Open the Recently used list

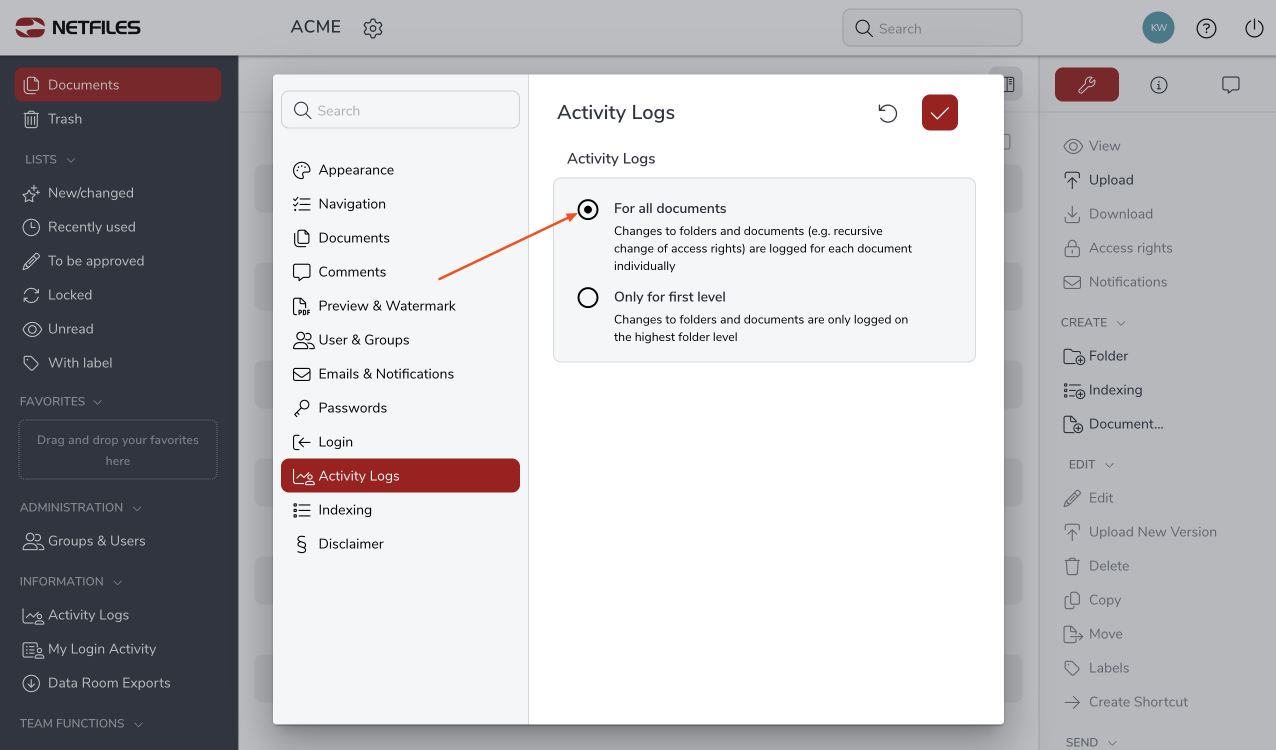click(x=118, y=227)
